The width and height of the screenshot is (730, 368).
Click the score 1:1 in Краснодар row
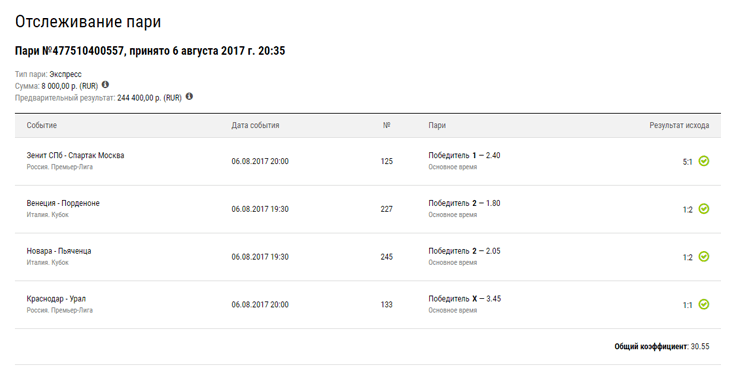pyautogui.click(x=688, y=306)
